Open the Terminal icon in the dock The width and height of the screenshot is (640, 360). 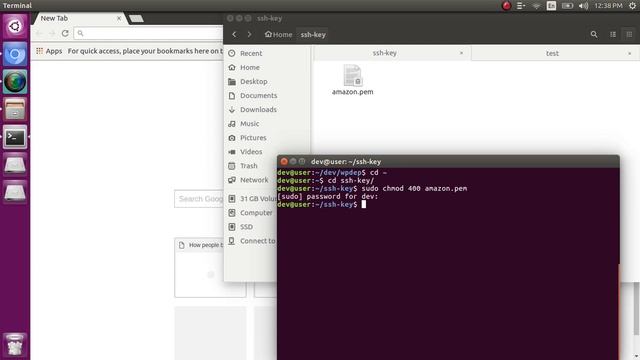[15, 137]
